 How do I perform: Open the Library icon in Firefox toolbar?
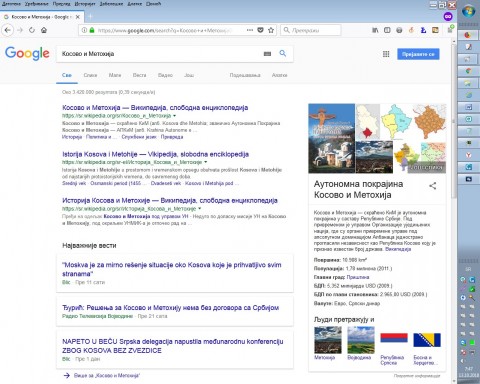click(375, 30)
